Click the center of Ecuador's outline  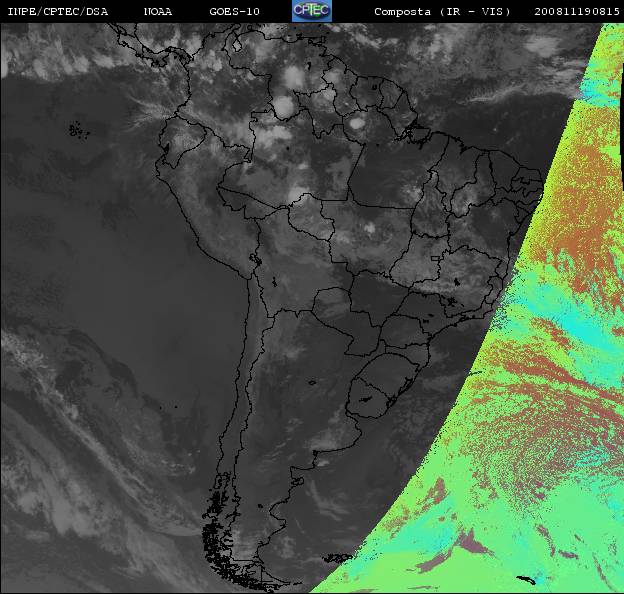(x=180, y=140)
